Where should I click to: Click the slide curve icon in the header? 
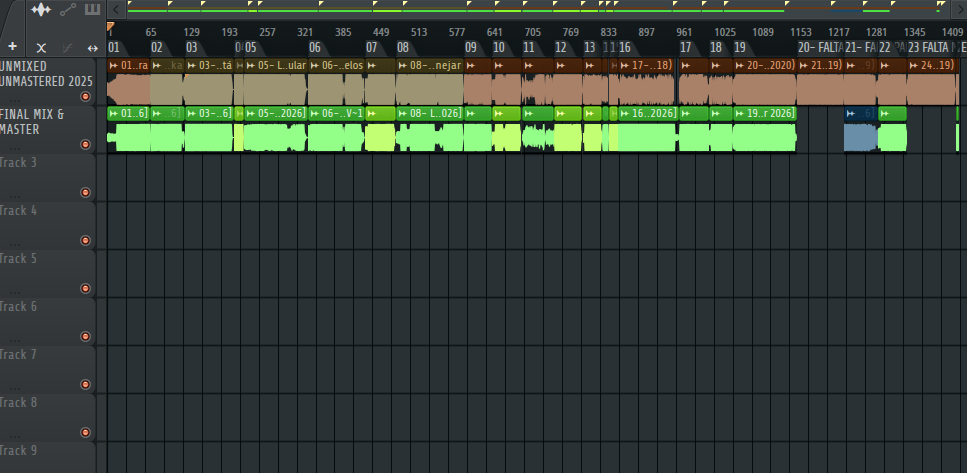[67, 47]
